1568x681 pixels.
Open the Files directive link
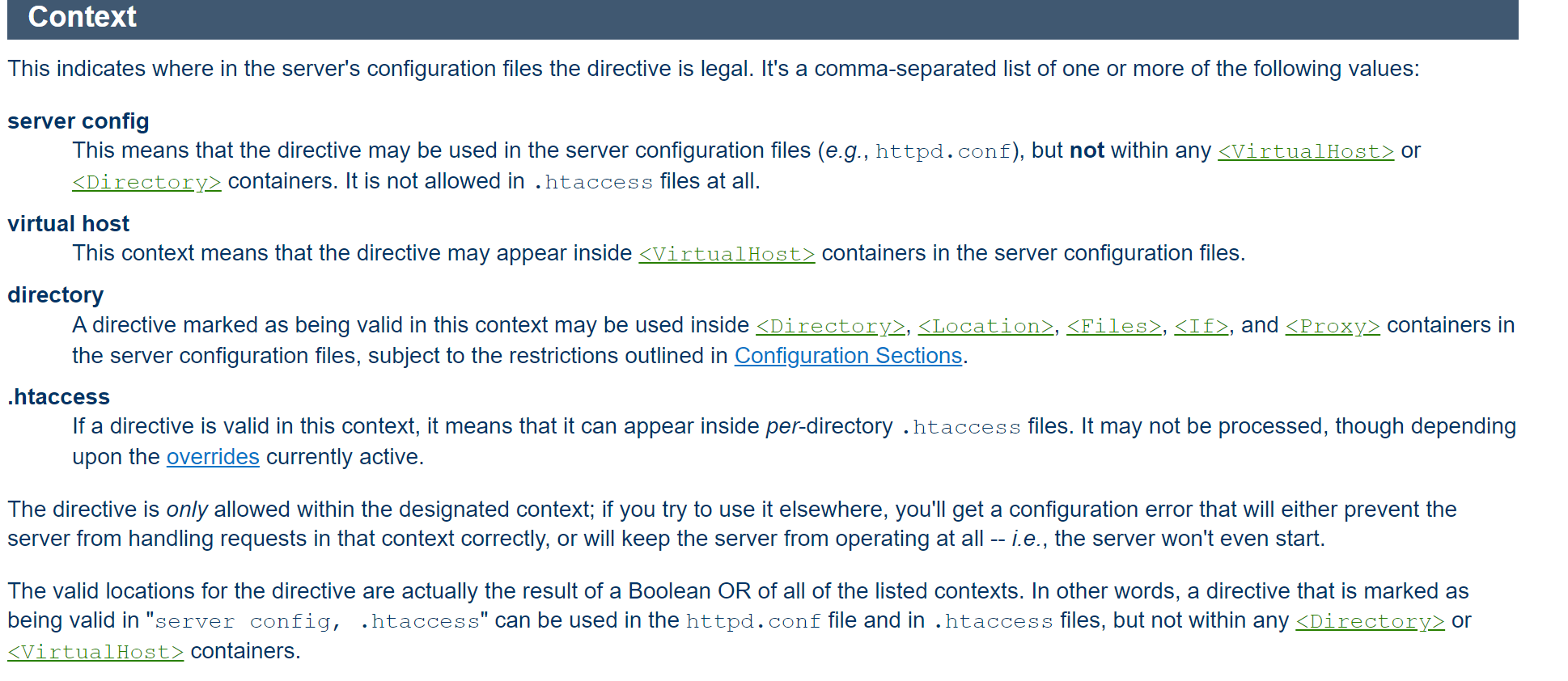tap(1113, 326)
